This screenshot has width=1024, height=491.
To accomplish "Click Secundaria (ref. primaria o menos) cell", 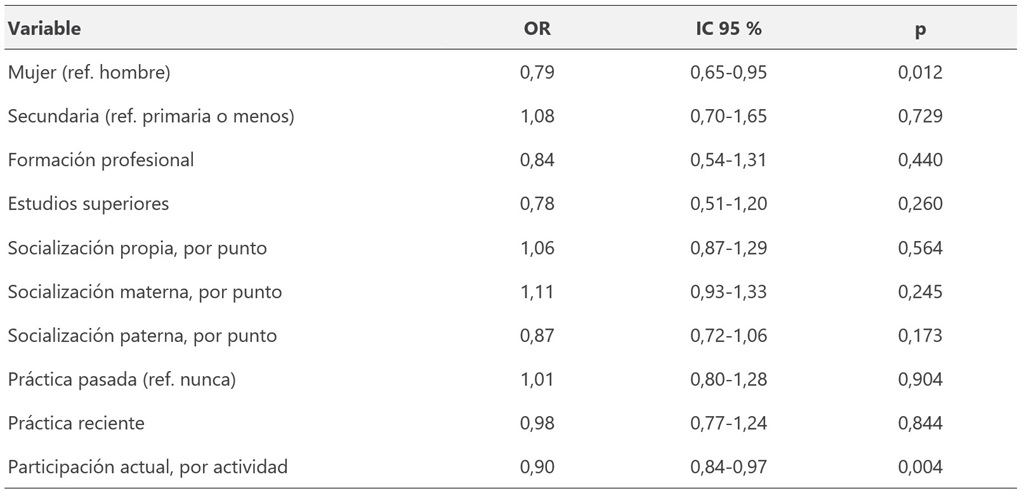I will coord(152,116).
